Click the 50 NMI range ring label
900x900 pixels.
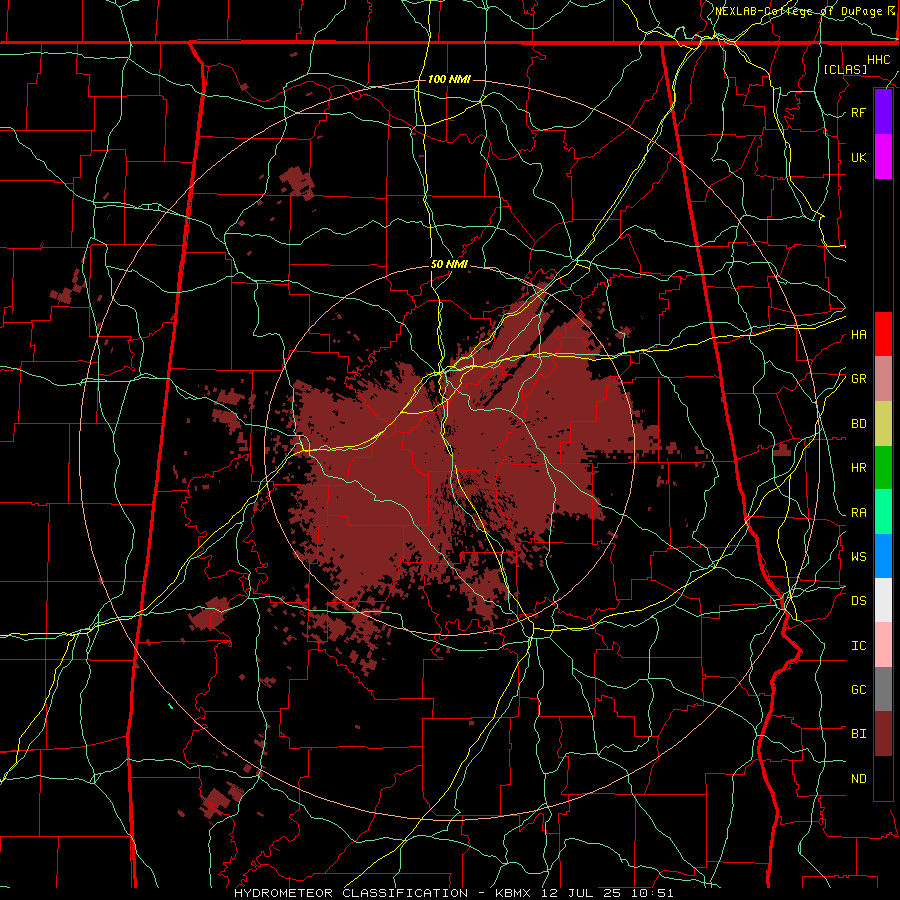(x=449, y=265)
